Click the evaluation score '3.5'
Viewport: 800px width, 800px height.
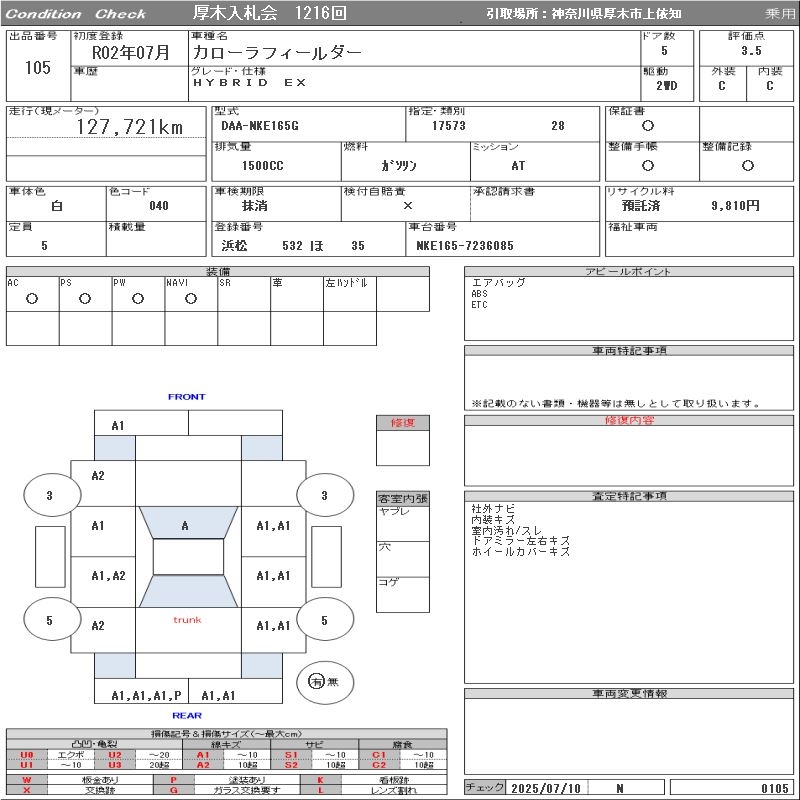(x=751, y=51)
